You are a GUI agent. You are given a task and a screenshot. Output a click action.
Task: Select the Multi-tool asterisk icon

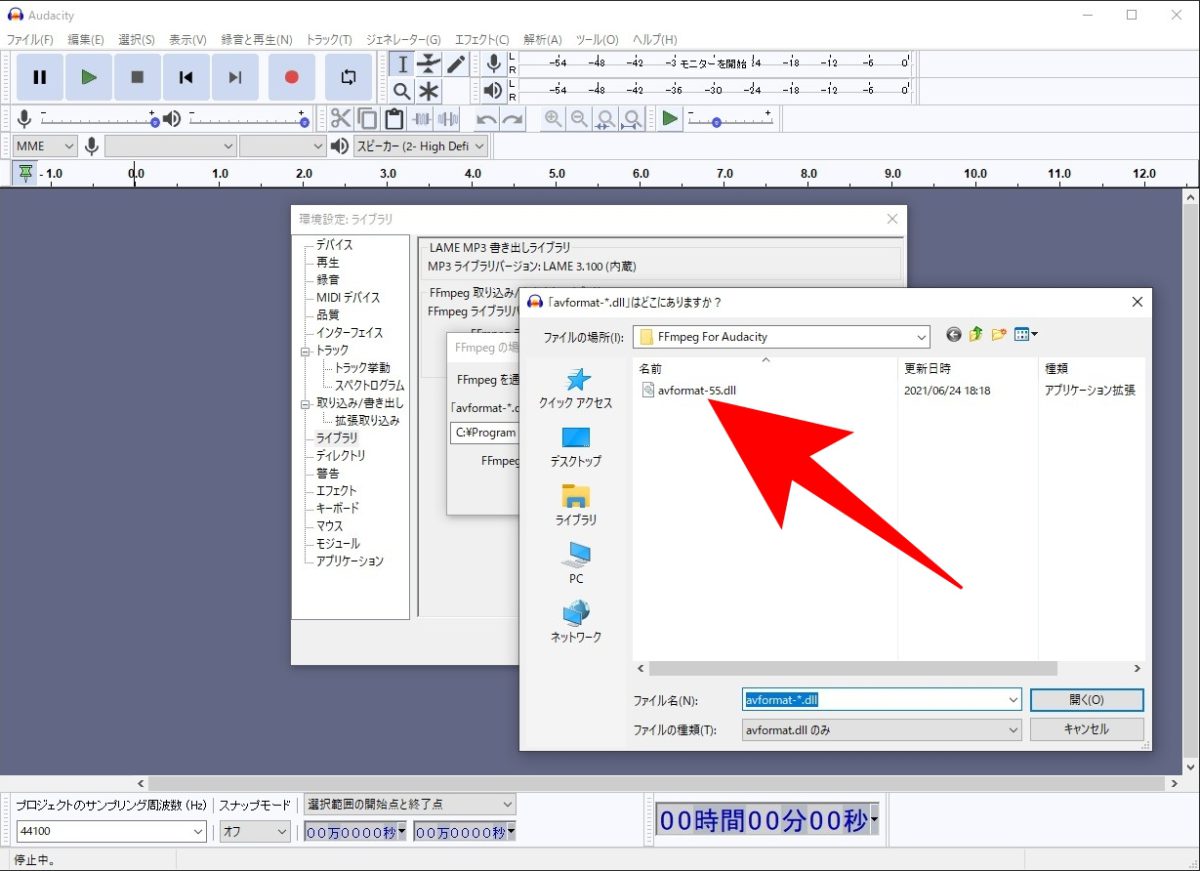[428, 92]
